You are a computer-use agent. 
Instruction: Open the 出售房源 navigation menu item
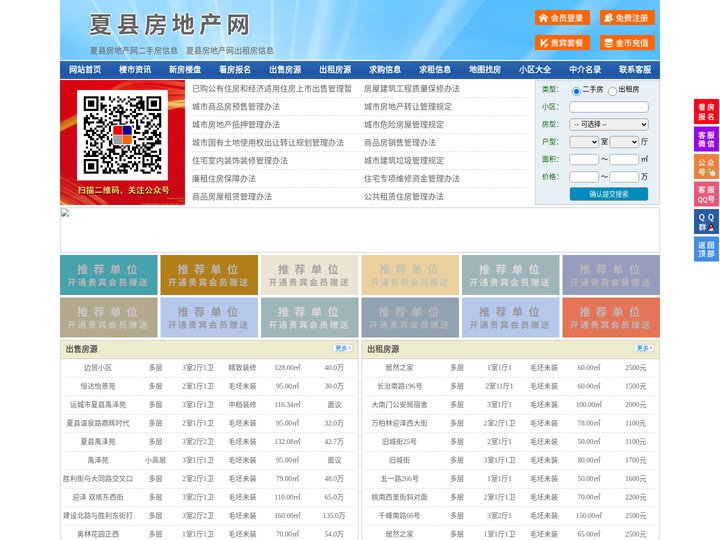(x=285, y=70)
